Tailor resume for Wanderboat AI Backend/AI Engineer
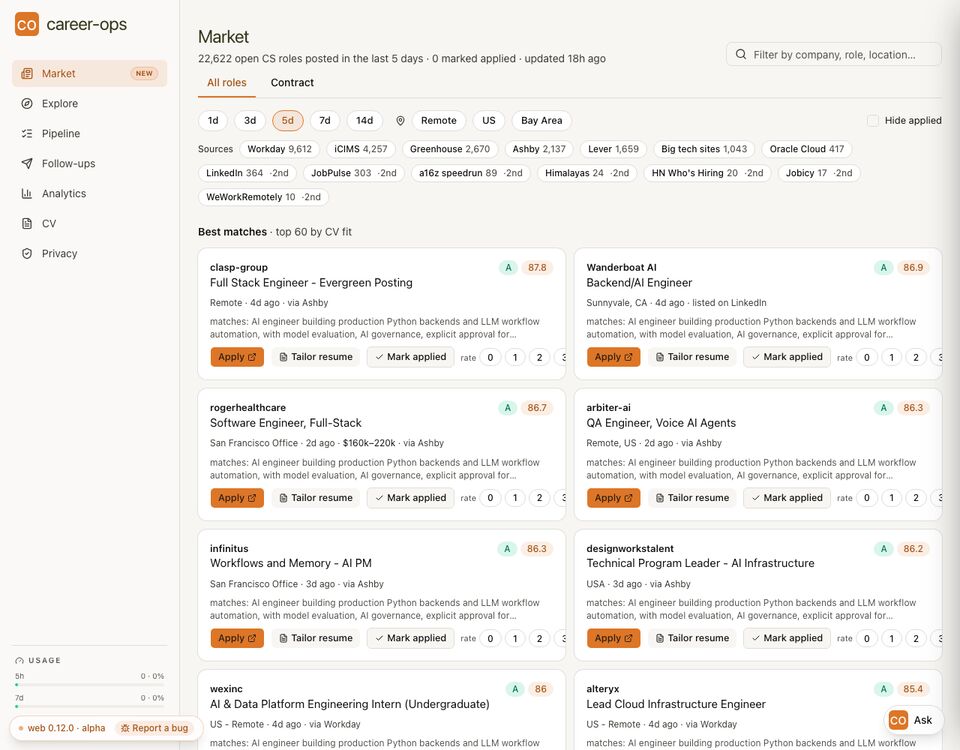 pos(692,357)
